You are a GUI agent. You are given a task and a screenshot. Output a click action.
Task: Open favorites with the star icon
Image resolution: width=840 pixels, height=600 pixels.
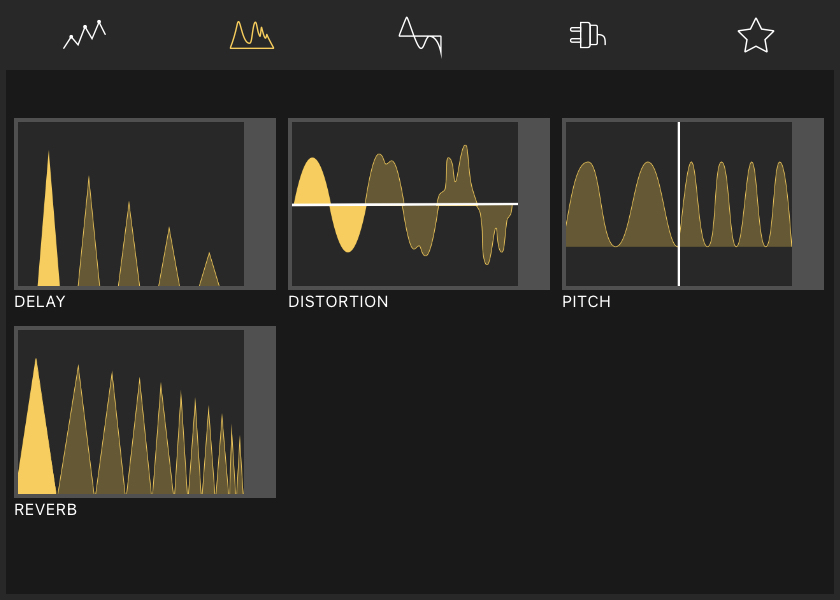tap(756, 35)
